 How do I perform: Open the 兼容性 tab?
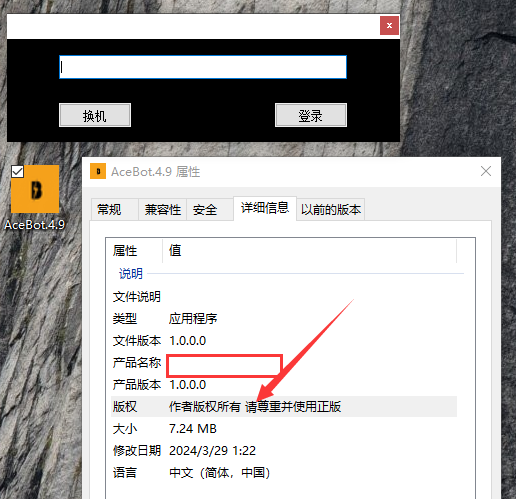tap(163, 210)
